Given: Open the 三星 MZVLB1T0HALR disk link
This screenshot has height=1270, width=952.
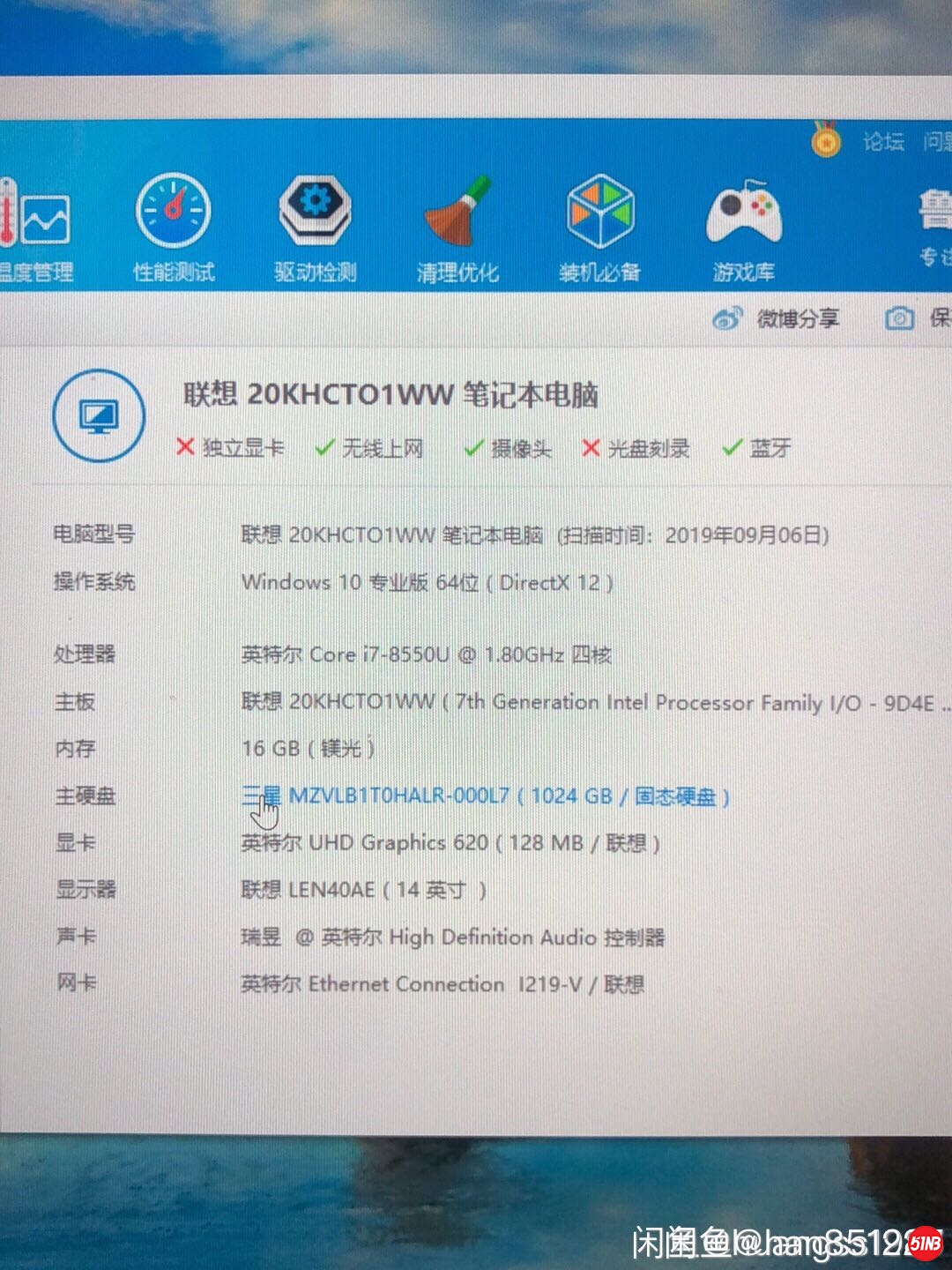Looking at the screenshot, I should point(485,796).
